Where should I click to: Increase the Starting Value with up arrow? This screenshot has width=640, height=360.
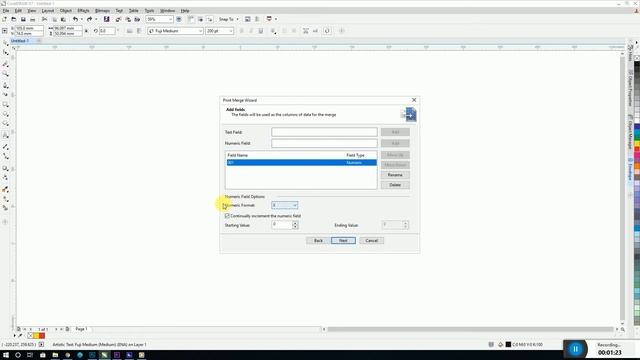click(295, 223)
